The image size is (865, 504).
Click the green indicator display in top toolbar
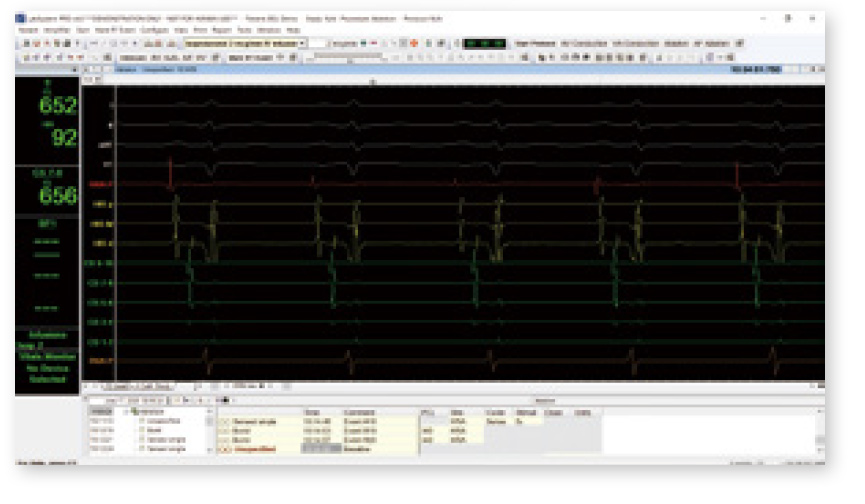point(486,44)
